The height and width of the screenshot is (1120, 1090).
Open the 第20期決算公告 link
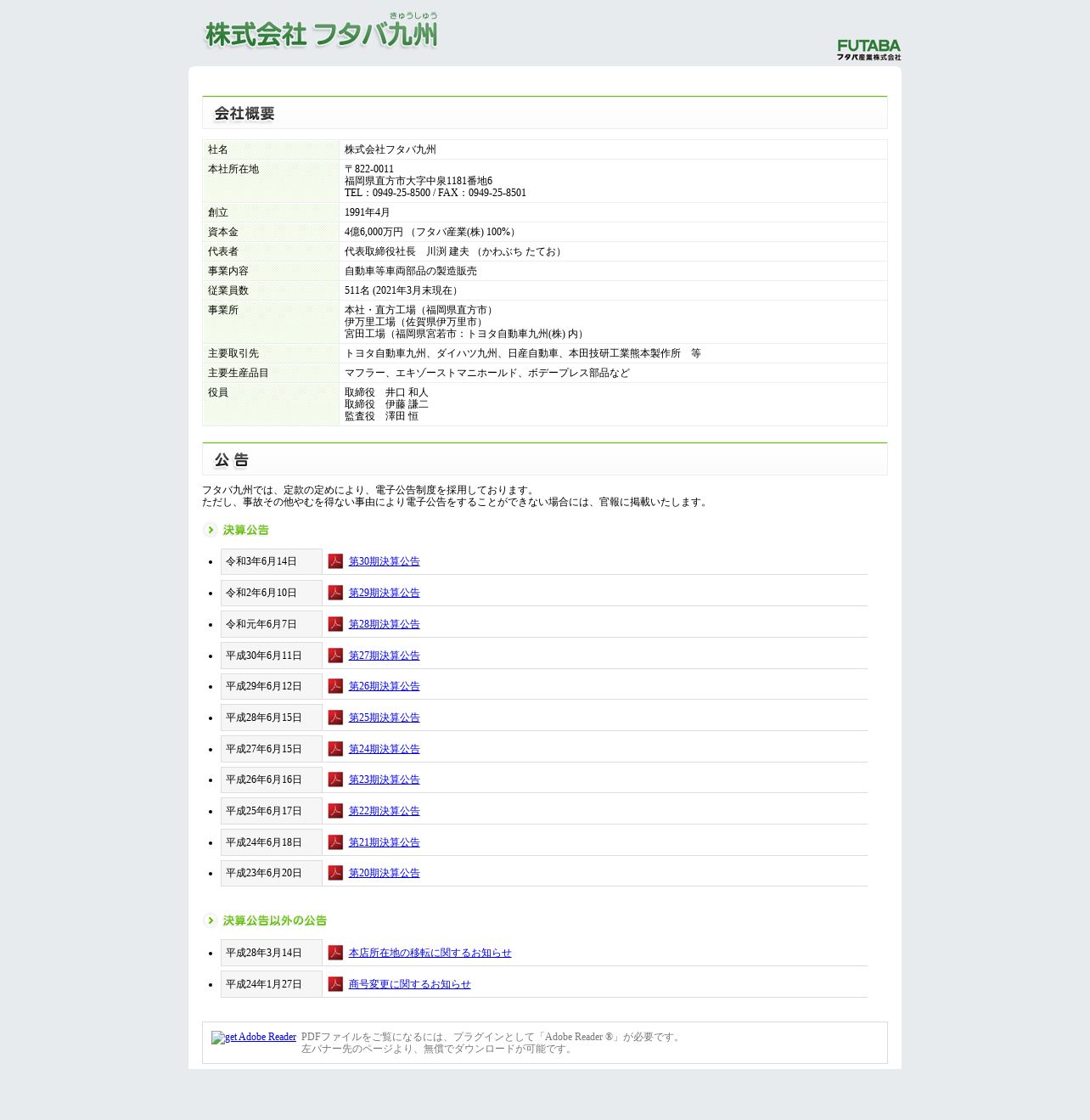384,873
